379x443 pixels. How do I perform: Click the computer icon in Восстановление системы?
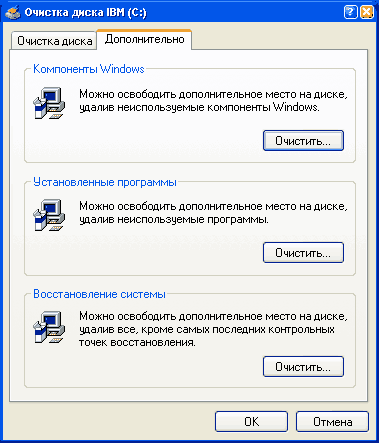49,327
